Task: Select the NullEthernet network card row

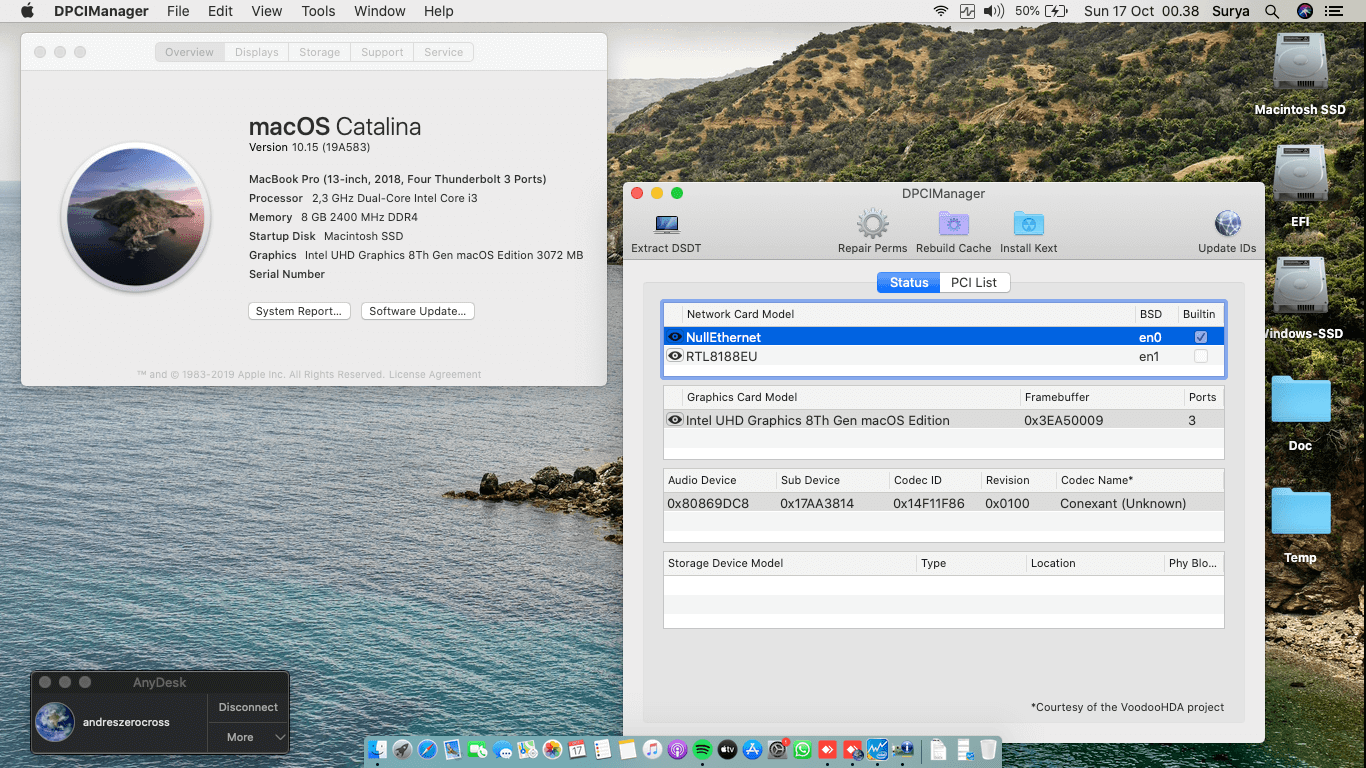Action: (x=943, y=337)
